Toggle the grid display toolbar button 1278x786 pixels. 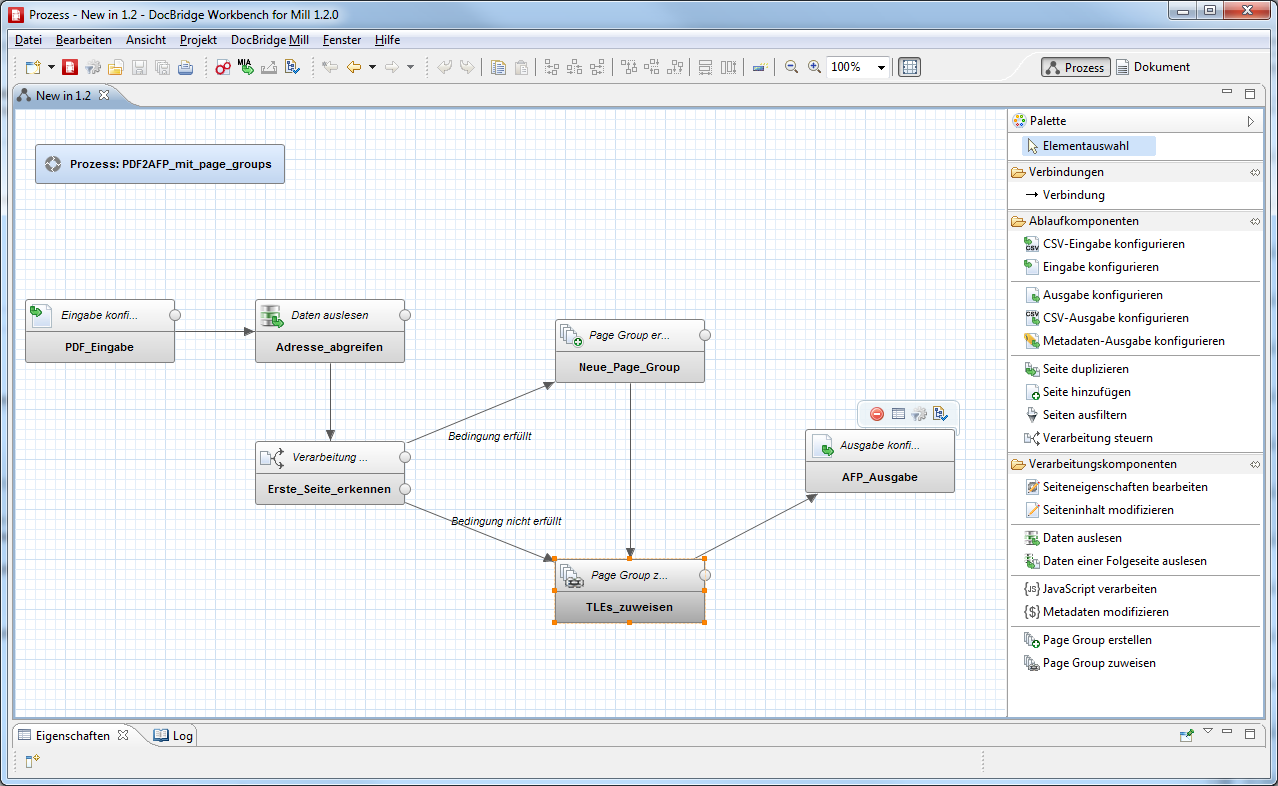909,67
